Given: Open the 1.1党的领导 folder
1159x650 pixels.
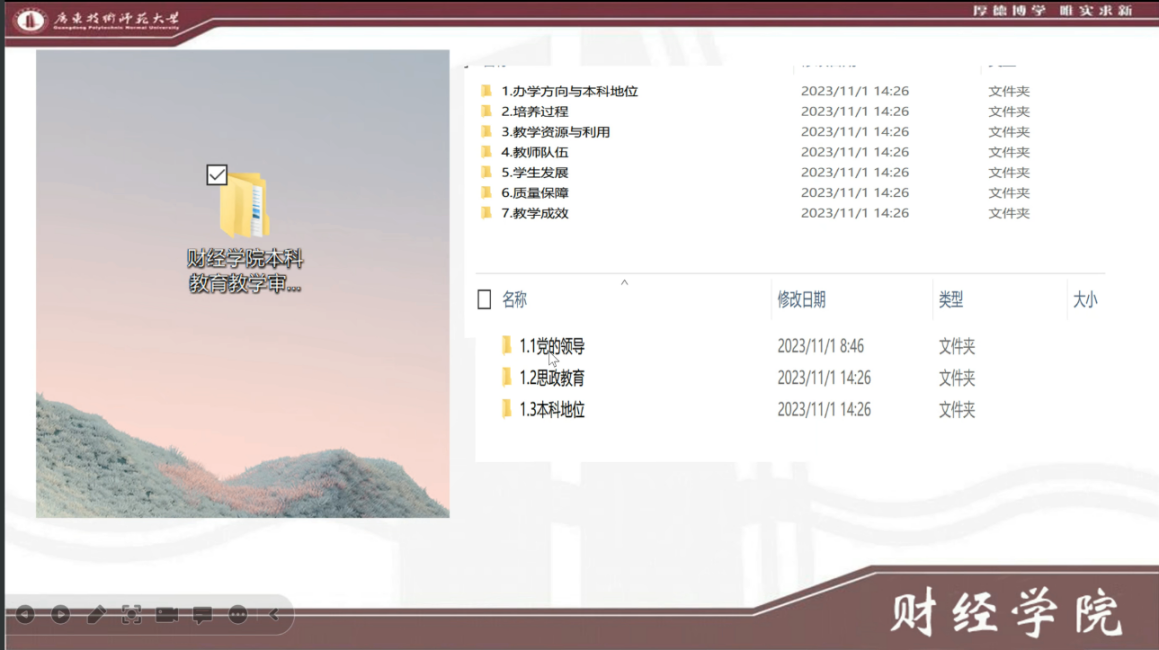Looking at the screenshot, I should 551,347.
